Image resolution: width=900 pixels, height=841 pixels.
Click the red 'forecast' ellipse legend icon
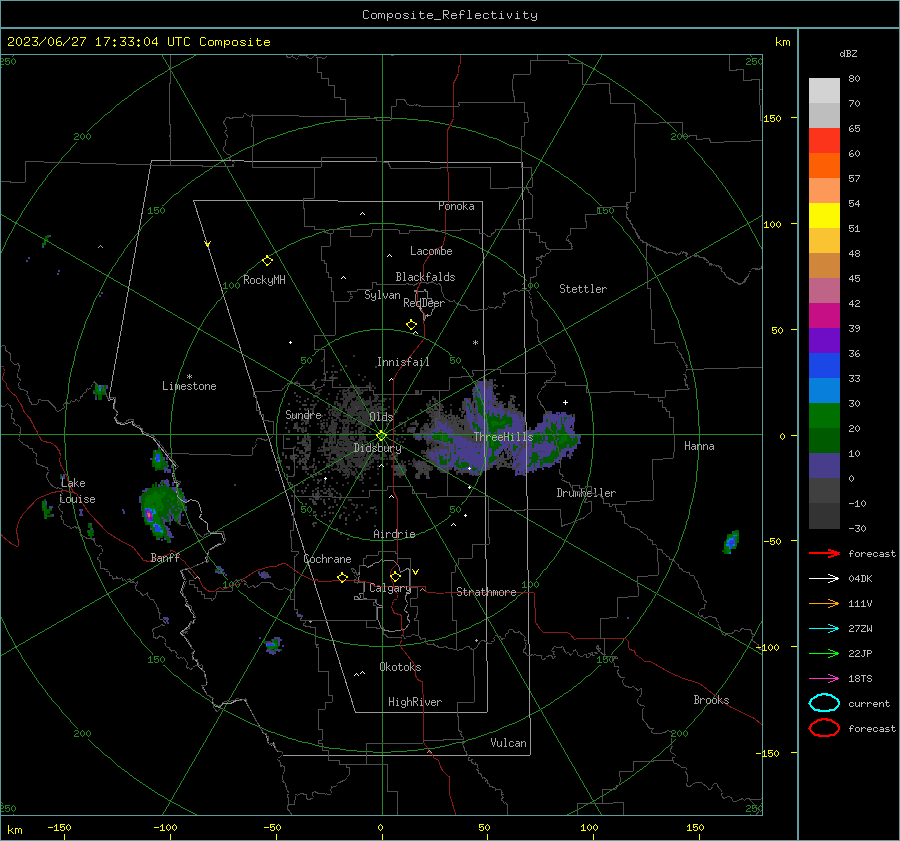(x=824, y=728)
